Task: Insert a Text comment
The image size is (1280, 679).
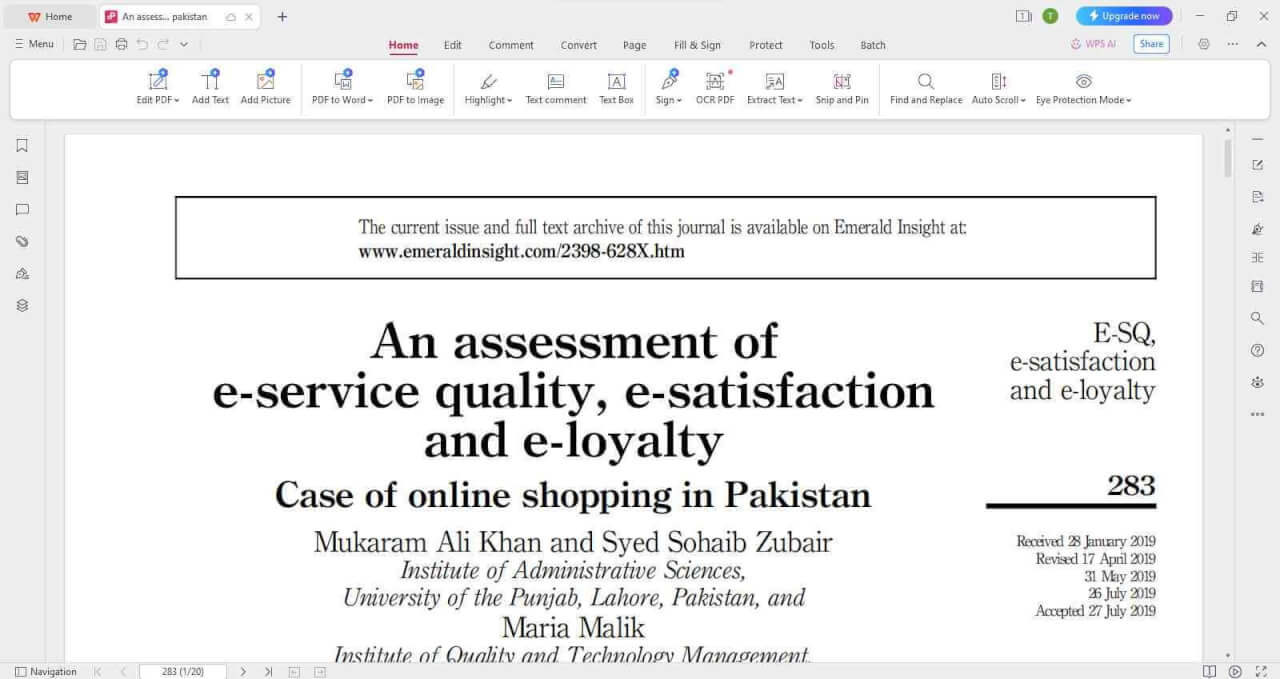Action: [556, 88]
